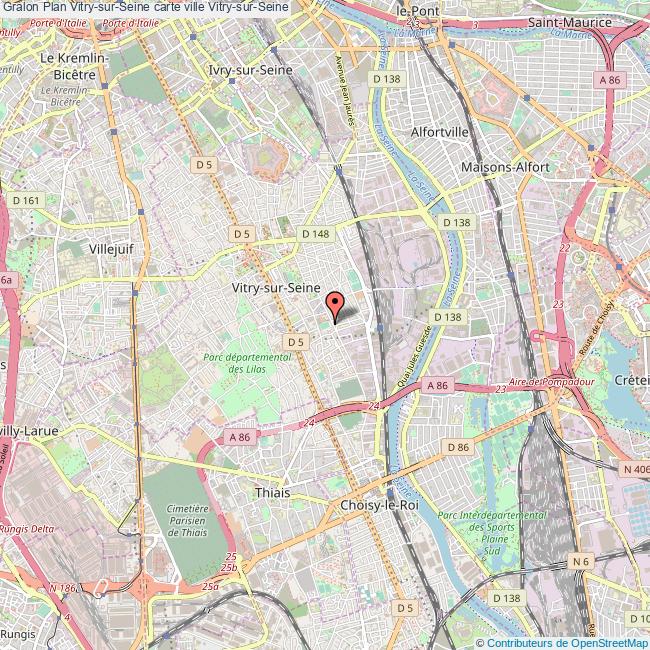The image size is (650, 650).
Task: Click the red location marker pin
Action: (x=335, y=304)
